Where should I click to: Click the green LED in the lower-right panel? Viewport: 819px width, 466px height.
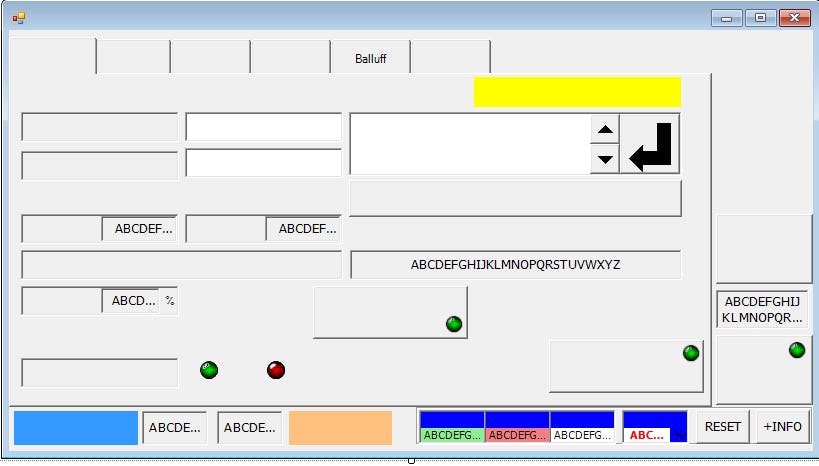(690, 353)
